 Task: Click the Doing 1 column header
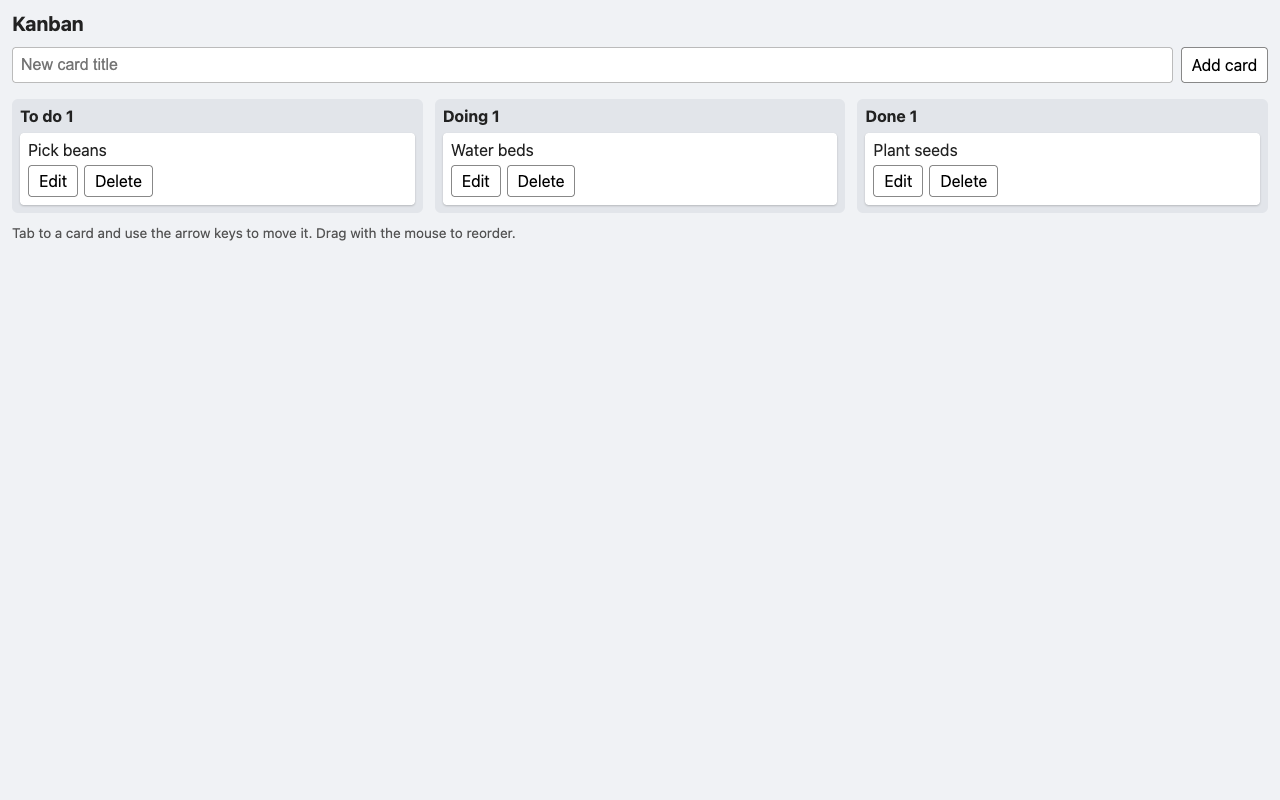tap(471, 116)
